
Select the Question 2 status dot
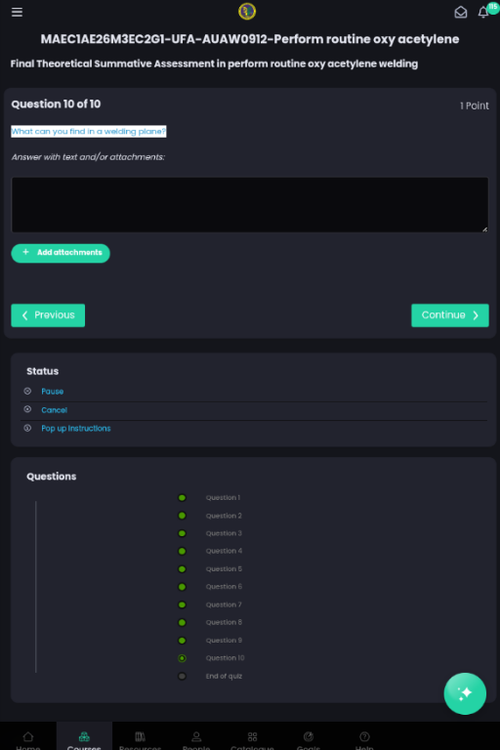182,516
